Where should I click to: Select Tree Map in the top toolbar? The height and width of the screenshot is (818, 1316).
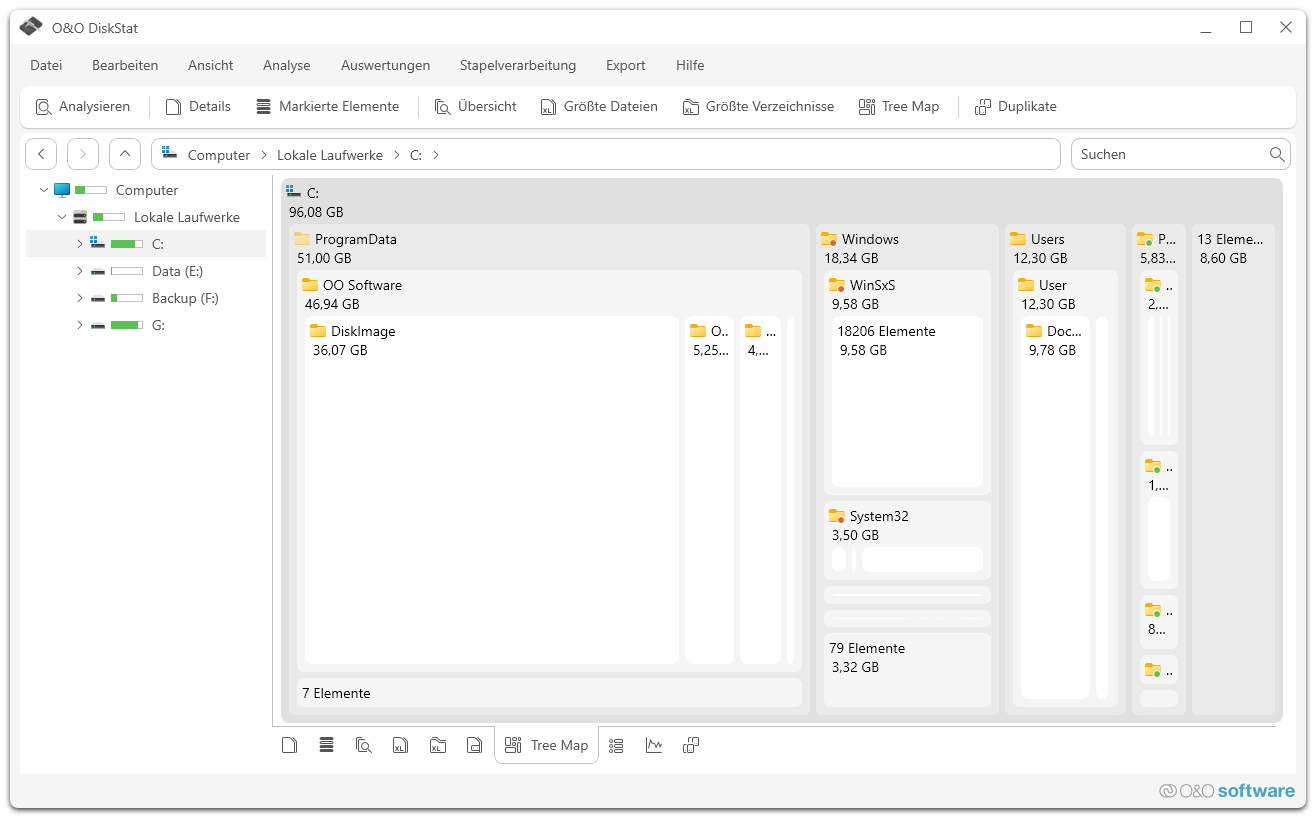click(899, 106)
